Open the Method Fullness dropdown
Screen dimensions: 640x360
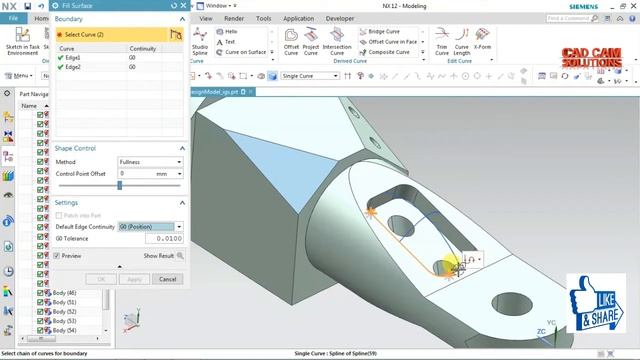click(x=150, y=162)
